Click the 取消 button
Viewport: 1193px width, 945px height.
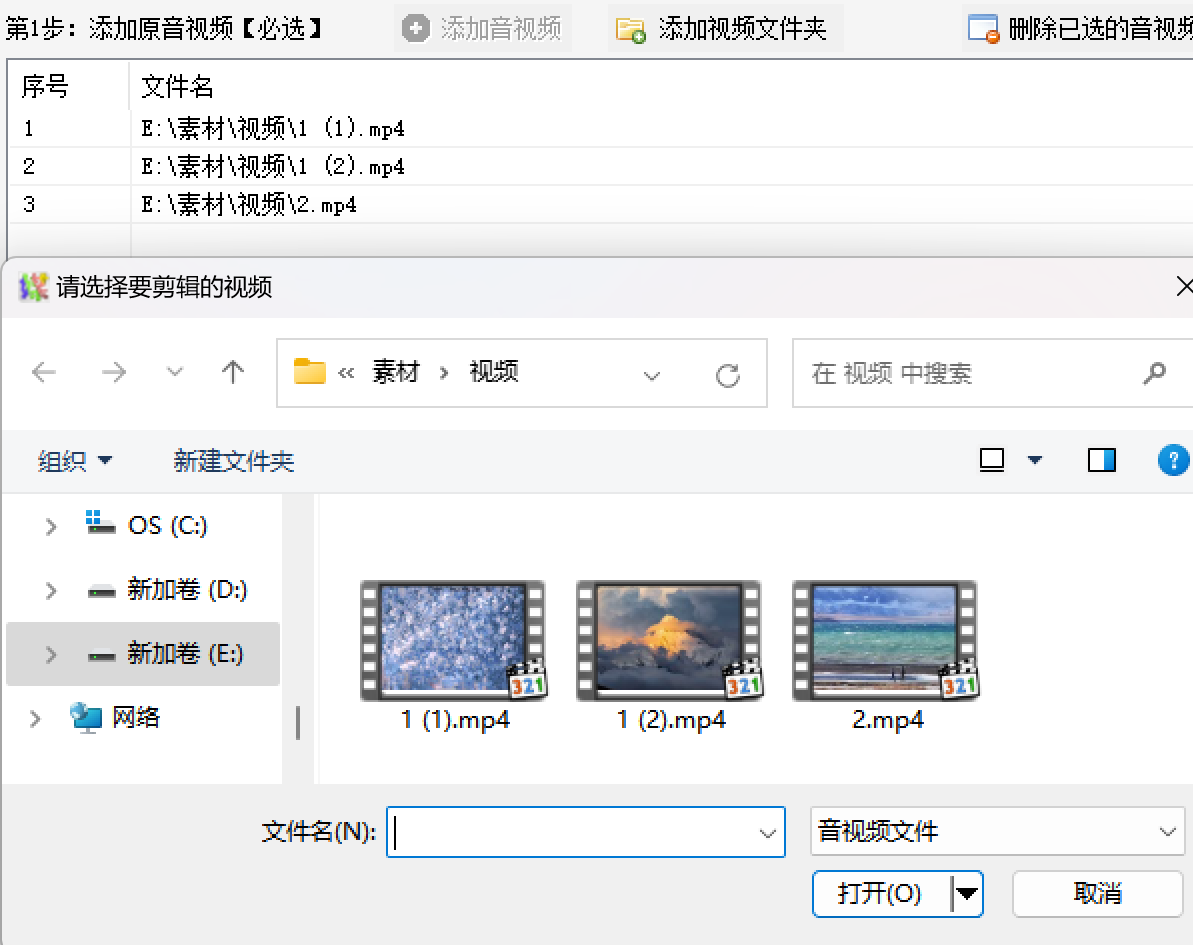(1097, 894)
